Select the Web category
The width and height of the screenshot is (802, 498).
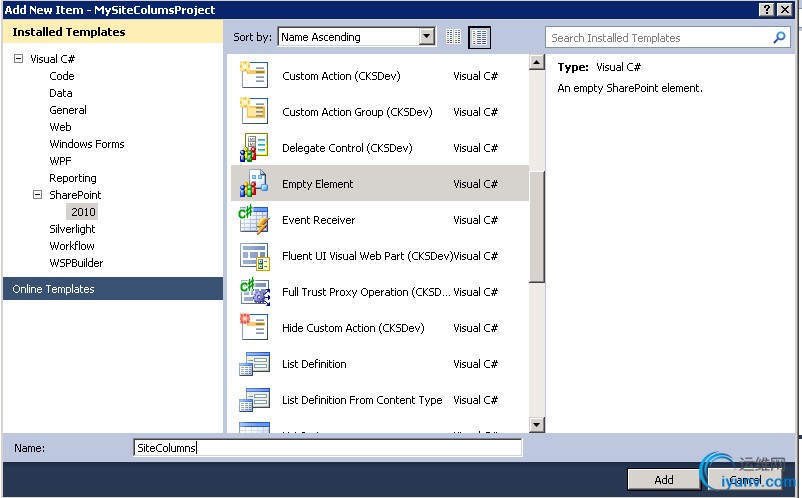(60, 127)
